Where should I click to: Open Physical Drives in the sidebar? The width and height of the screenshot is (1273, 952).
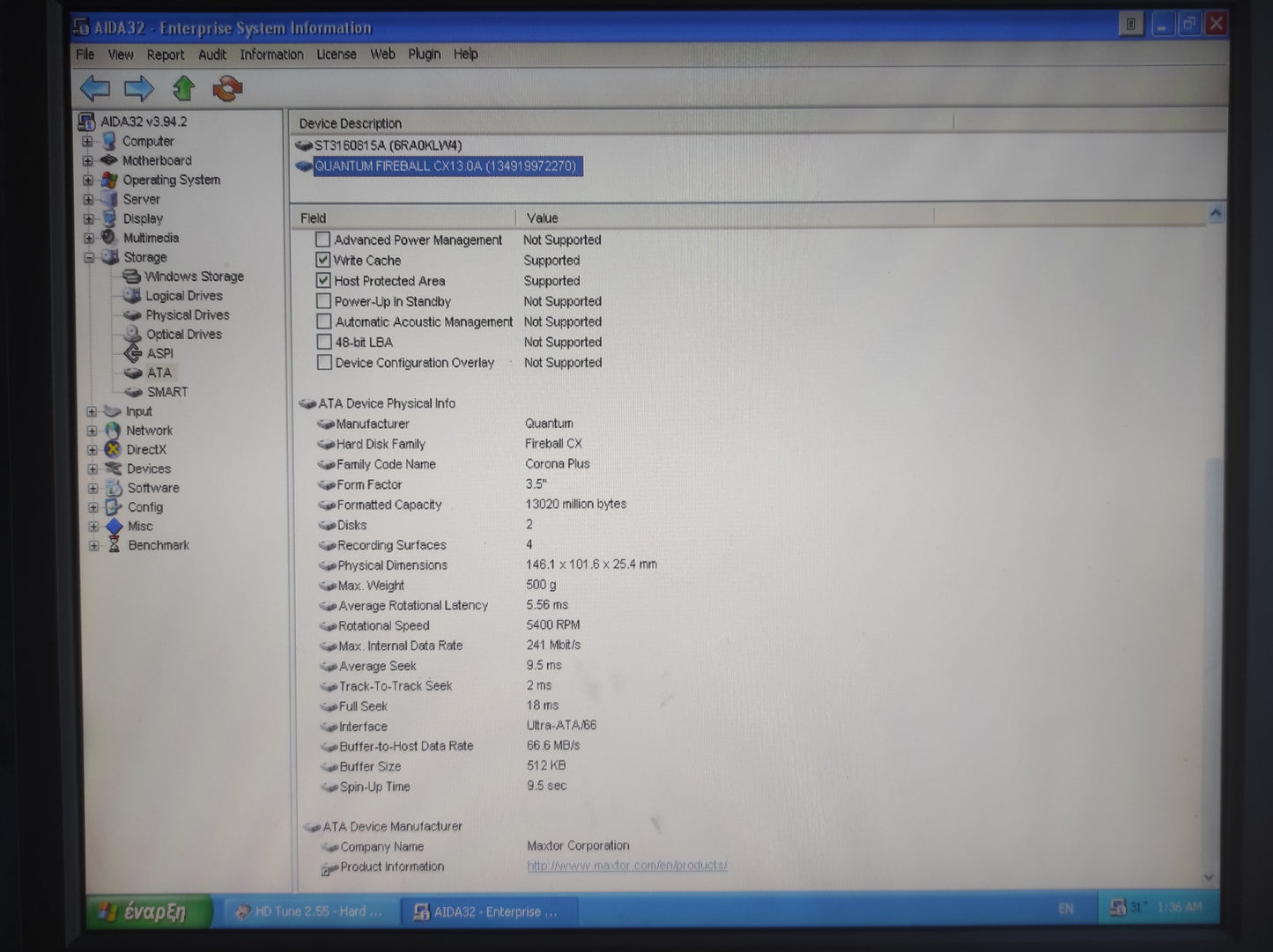click(x=187, y=315)
